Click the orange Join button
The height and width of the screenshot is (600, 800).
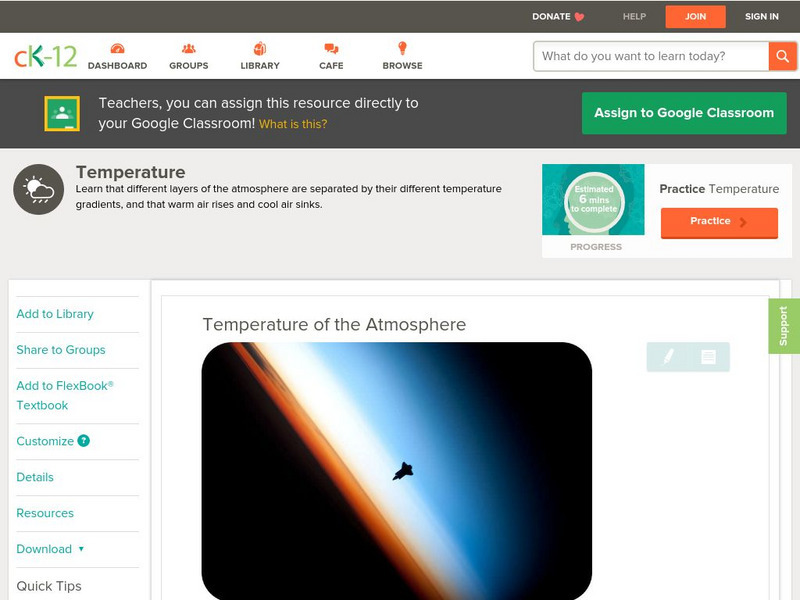pos(695,16)
